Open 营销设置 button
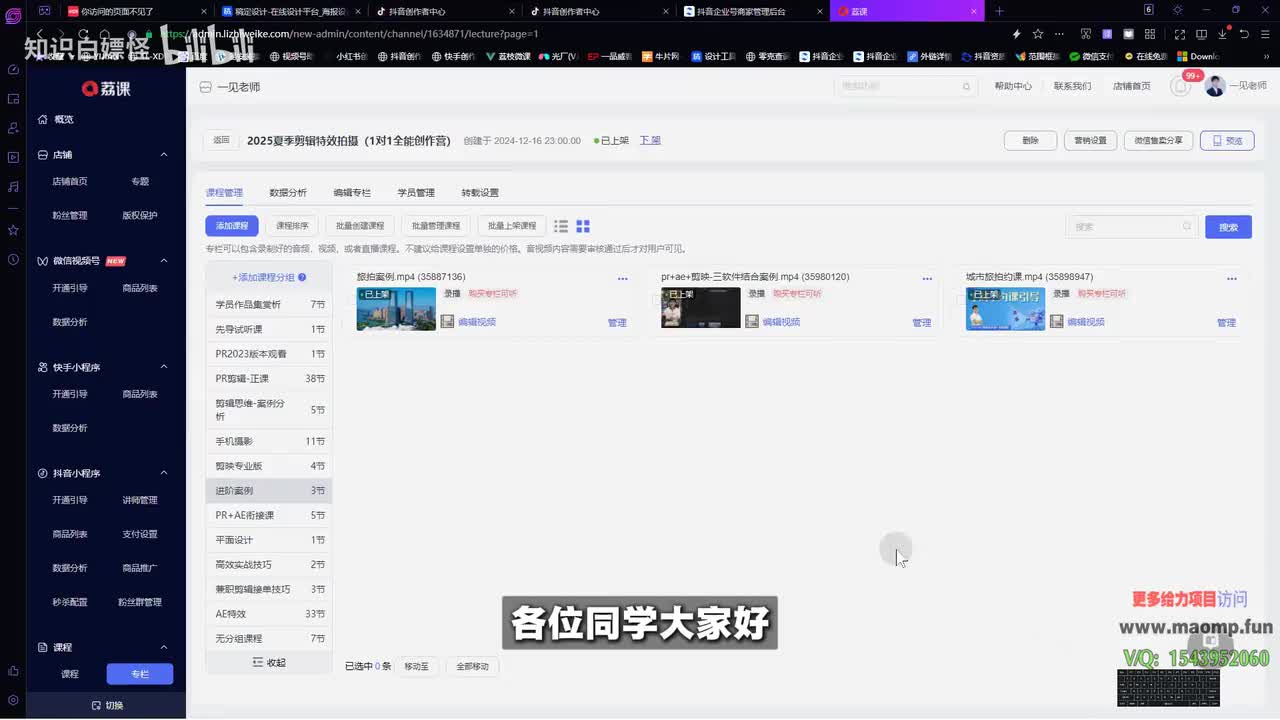Screen dimensions: 1280x720 [1090, 140]
